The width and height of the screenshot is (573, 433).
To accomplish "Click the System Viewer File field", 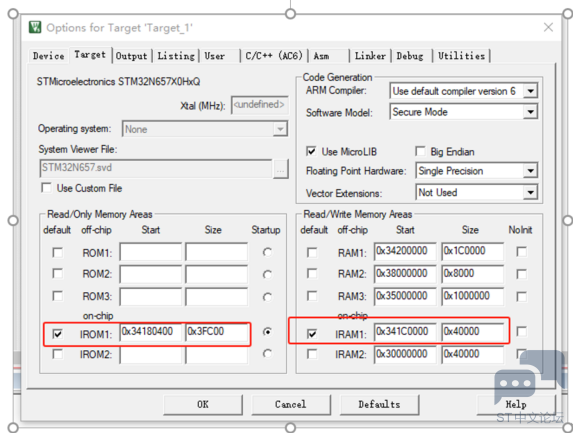I will click(x=155, y=168).
